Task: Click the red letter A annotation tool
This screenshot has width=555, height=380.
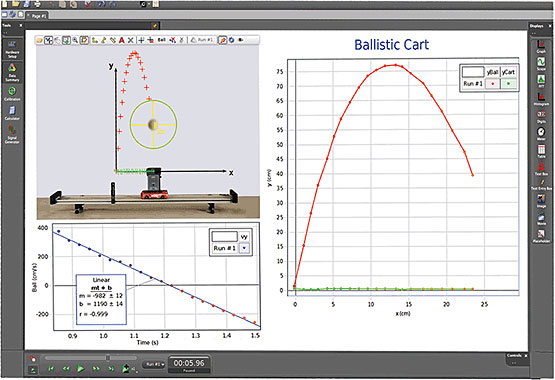Action: pyautogui.click(x=121, y=40)
